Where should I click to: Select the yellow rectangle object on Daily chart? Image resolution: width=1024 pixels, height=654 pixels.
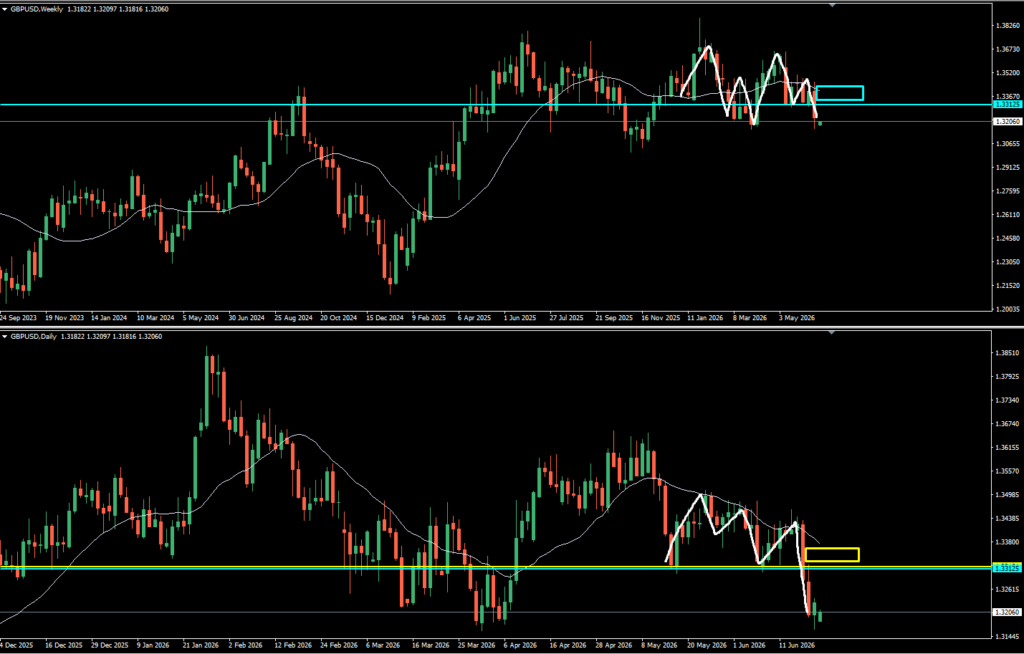(832, 555)
